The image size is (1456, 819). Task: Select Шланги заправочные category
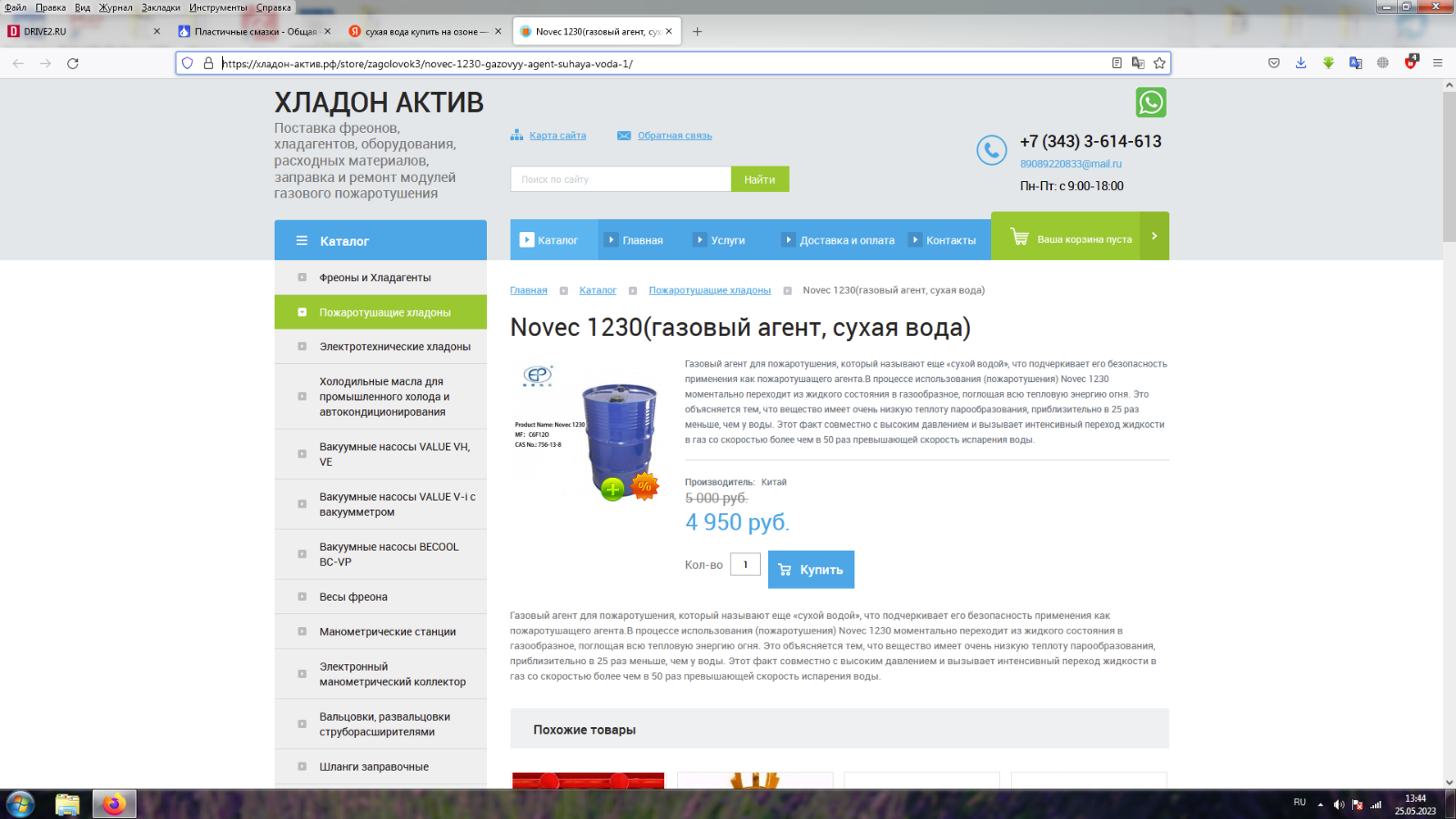(x=380, y=767)
